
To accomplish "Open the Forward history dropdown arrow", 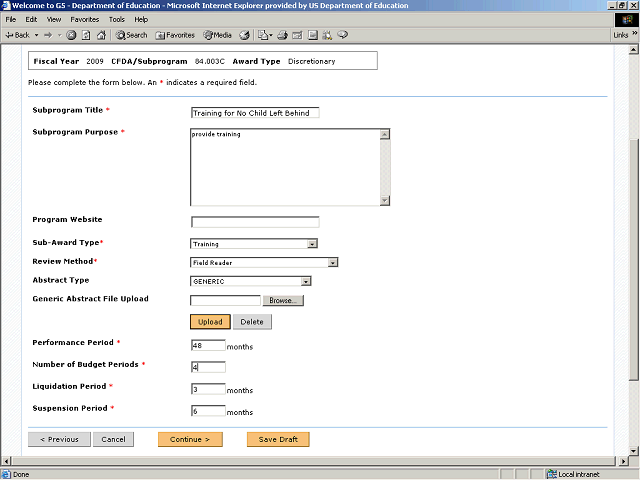I will (x=60, y=35).
